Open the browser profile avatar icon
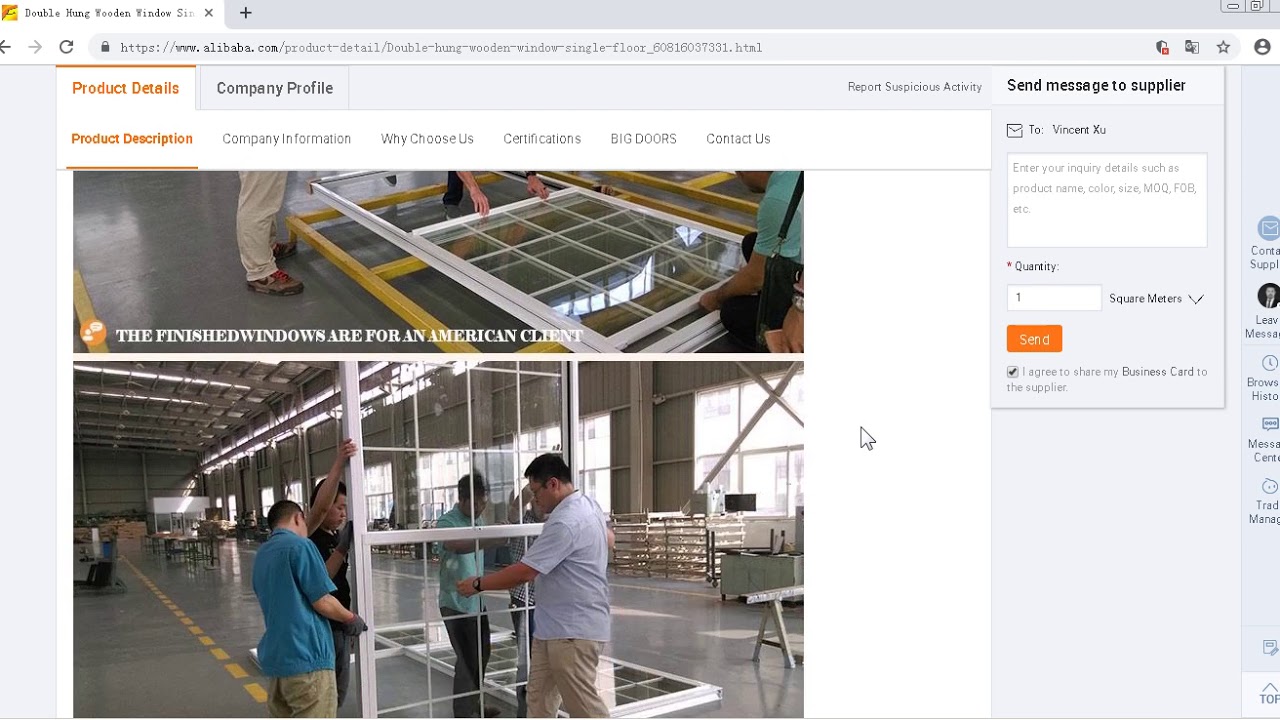Image resolution: width=1280 pixels, height=720 pixels. [x=1262, y=47]
